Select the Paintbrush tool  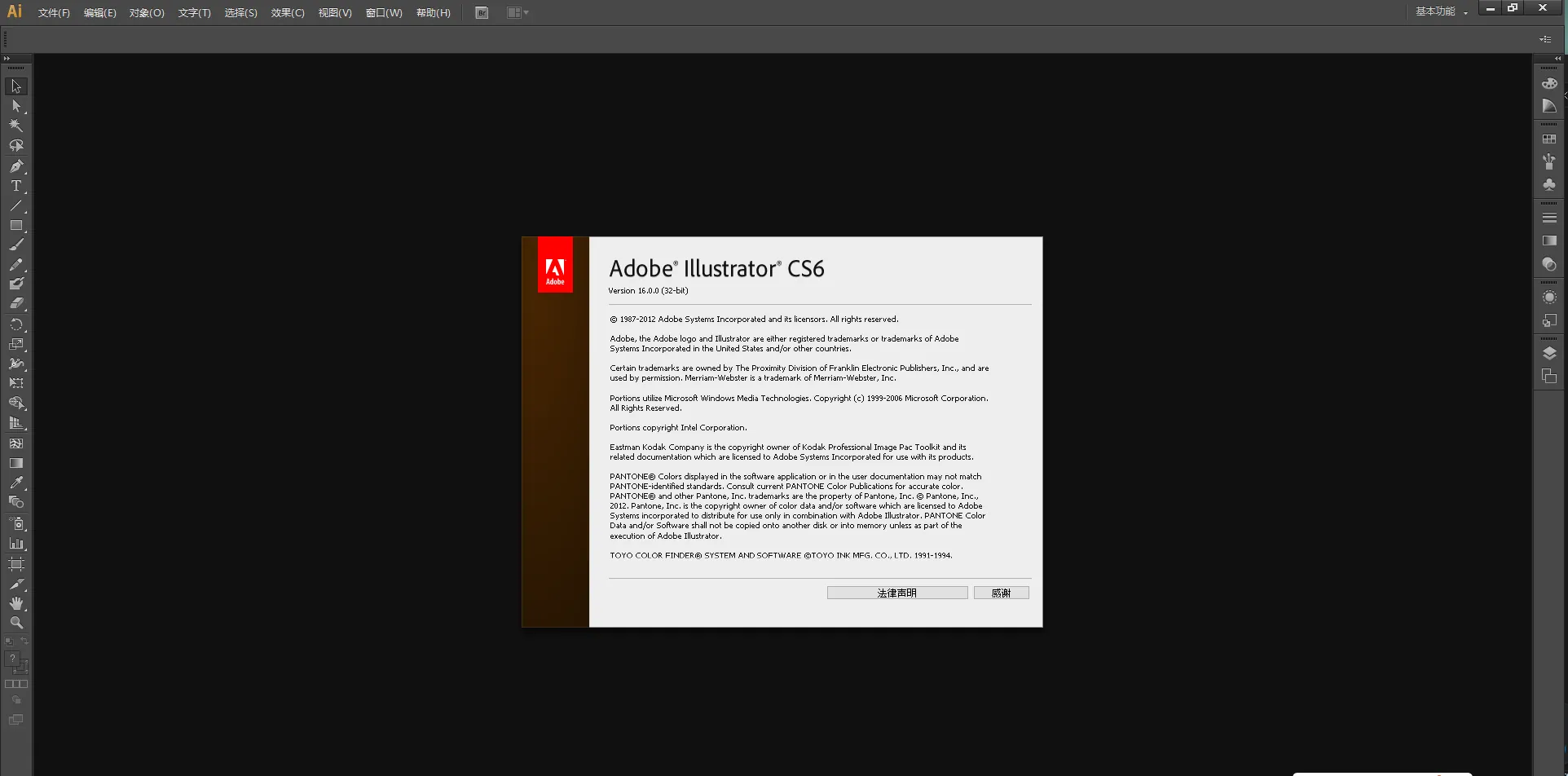pyautogui.click(x=16, y=245)
